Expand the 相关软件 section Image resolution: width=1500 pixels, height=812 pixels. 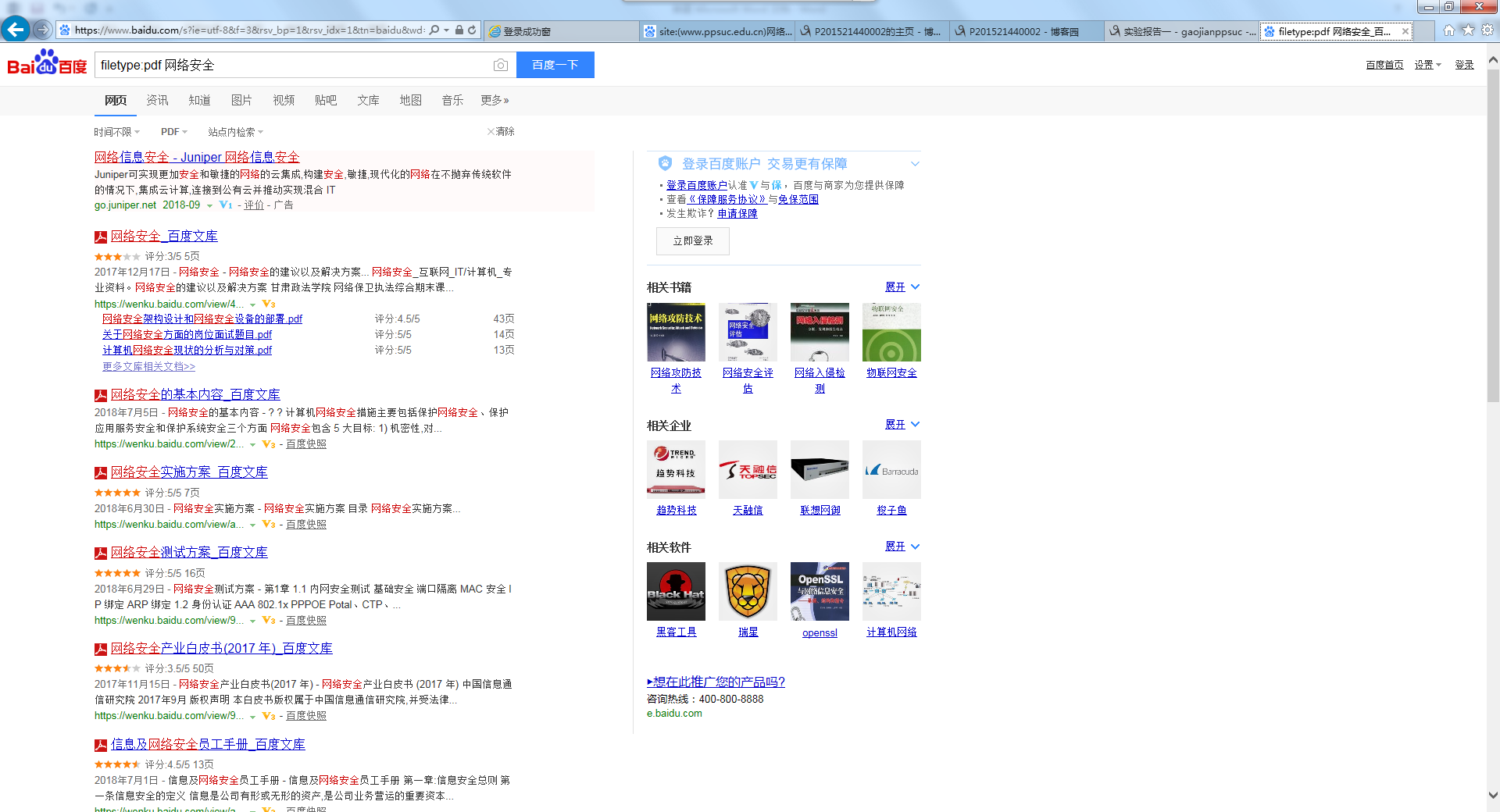(902, 547)
